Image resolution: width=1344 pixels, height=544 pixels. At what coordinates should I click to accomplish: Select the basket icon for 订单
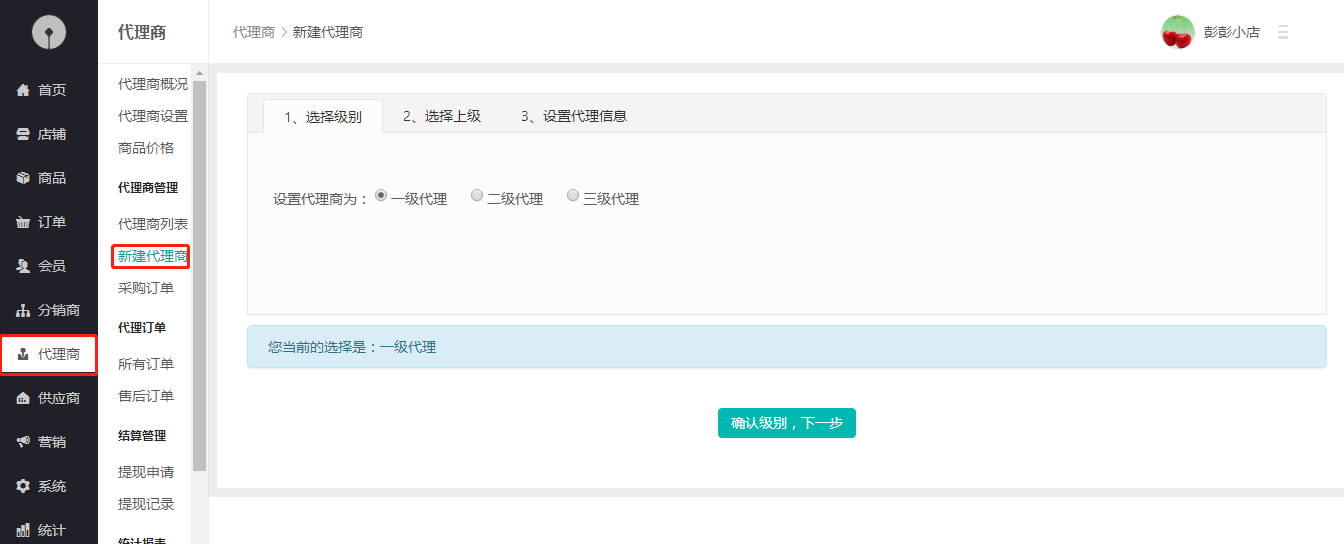(x=23, y=222)
